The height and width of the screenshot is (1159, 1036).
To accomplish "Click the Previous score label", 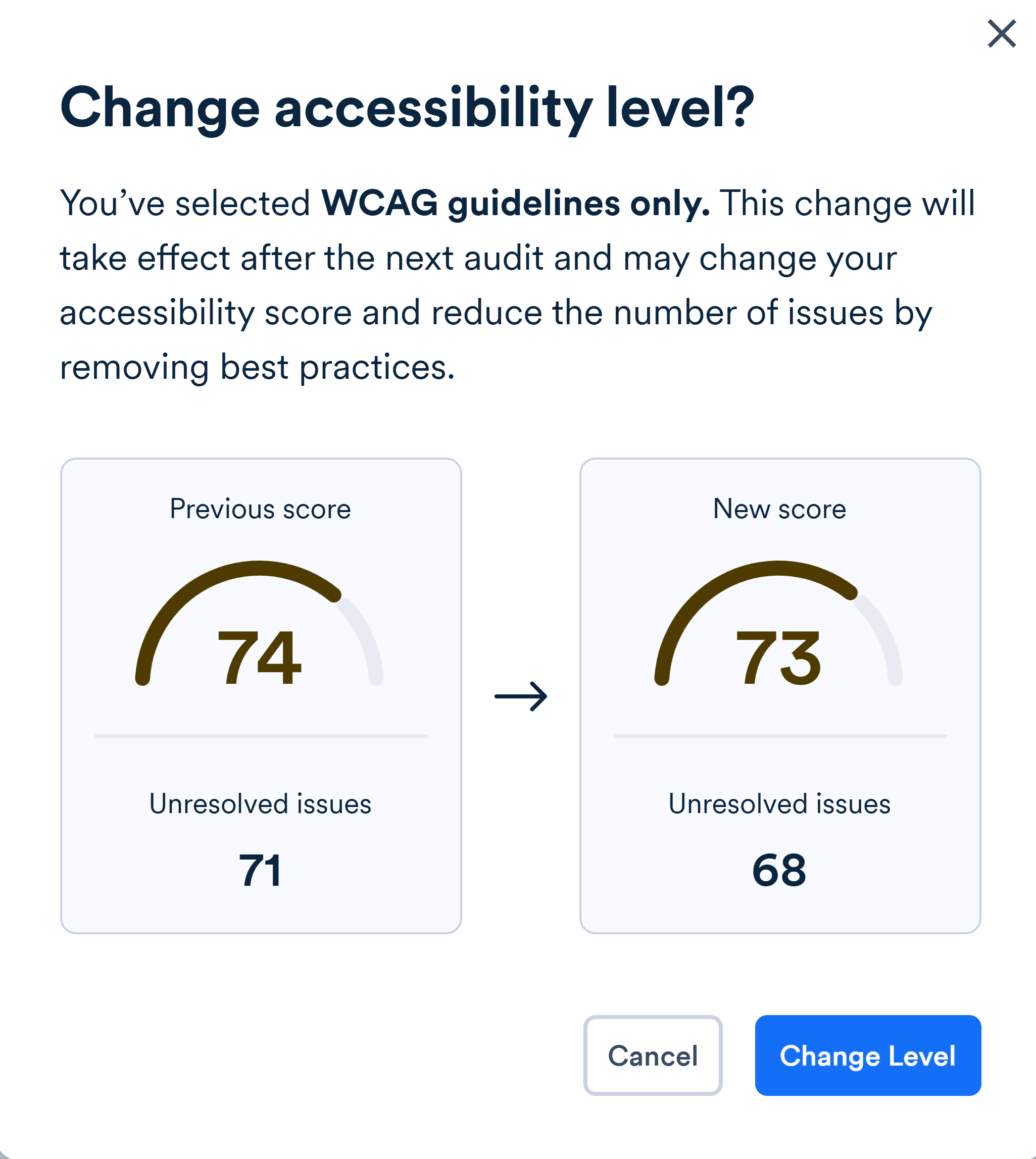I will pyautogui.click(x=260, y=509).
